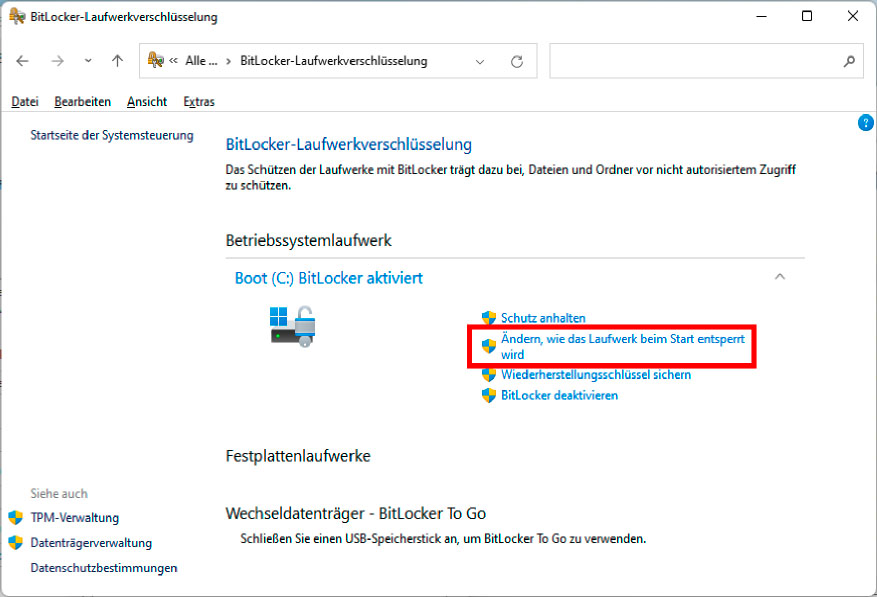Collapse the Boot (C:) drive section
Screen dimensions: 877x597
(x=780, y=277)
